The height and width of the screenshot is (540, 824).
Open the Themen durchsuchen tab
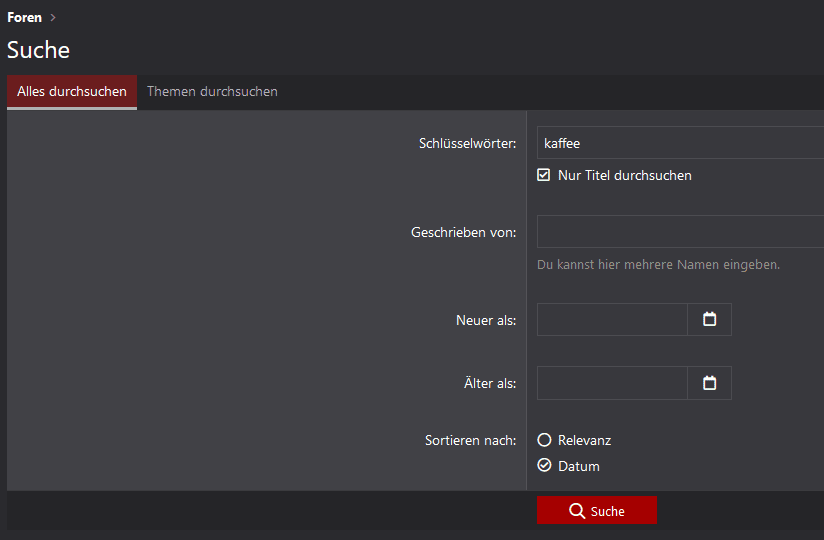tap(212, 92)
